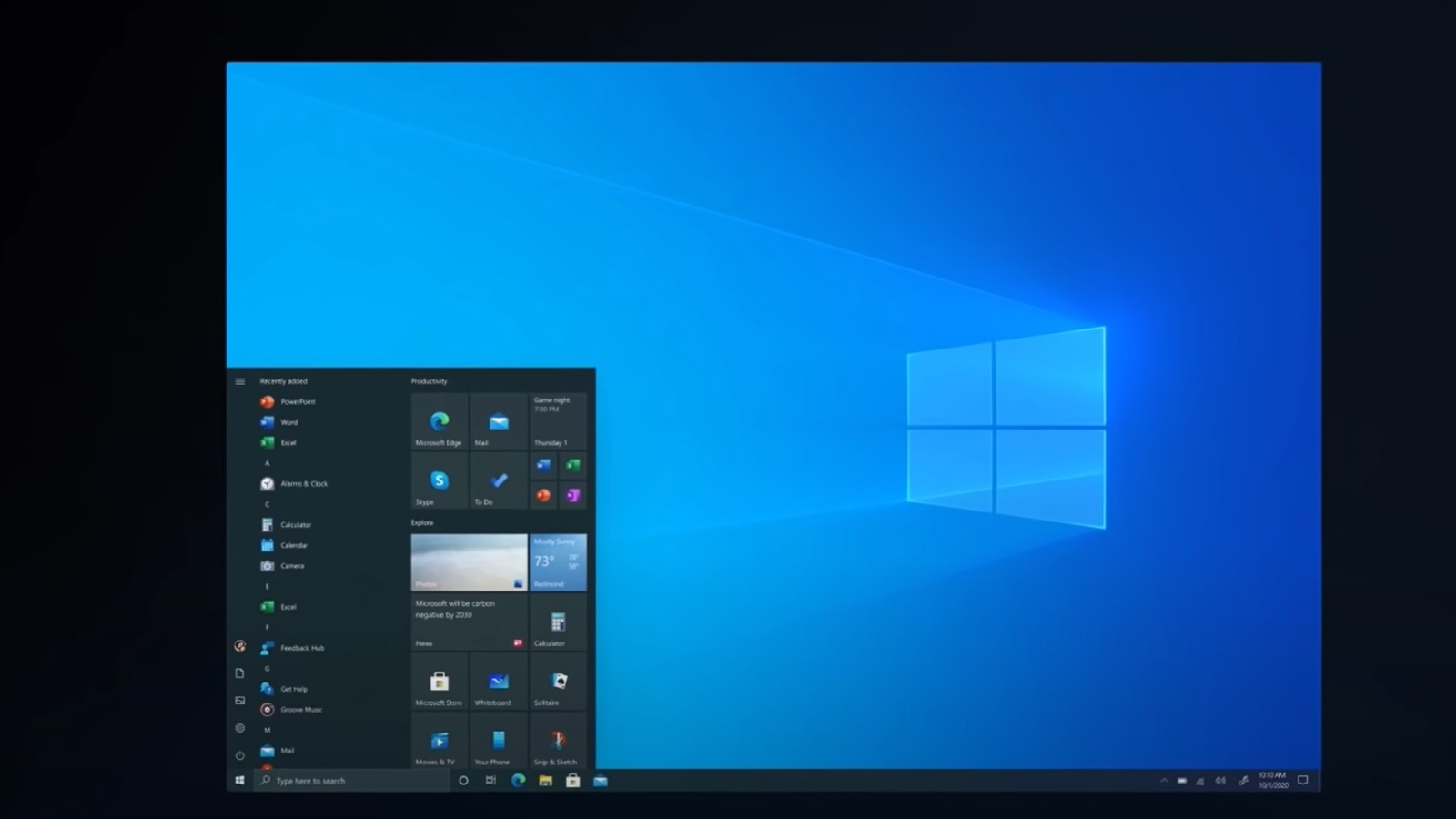The height and width of the screenshot is (819, 1456).
Task: Show hidden system tray icons
Action: click(x=1163, y=781)
